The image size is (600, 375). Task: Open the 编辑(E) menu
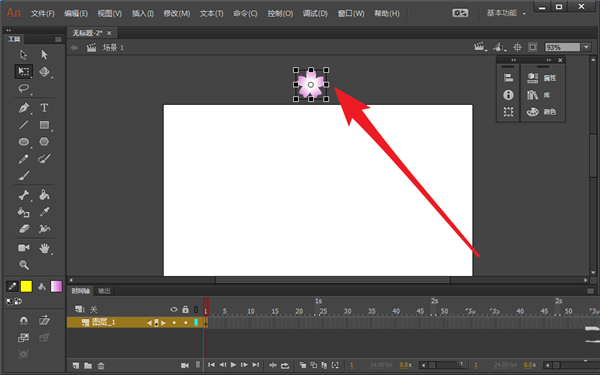tap(76, 13)
